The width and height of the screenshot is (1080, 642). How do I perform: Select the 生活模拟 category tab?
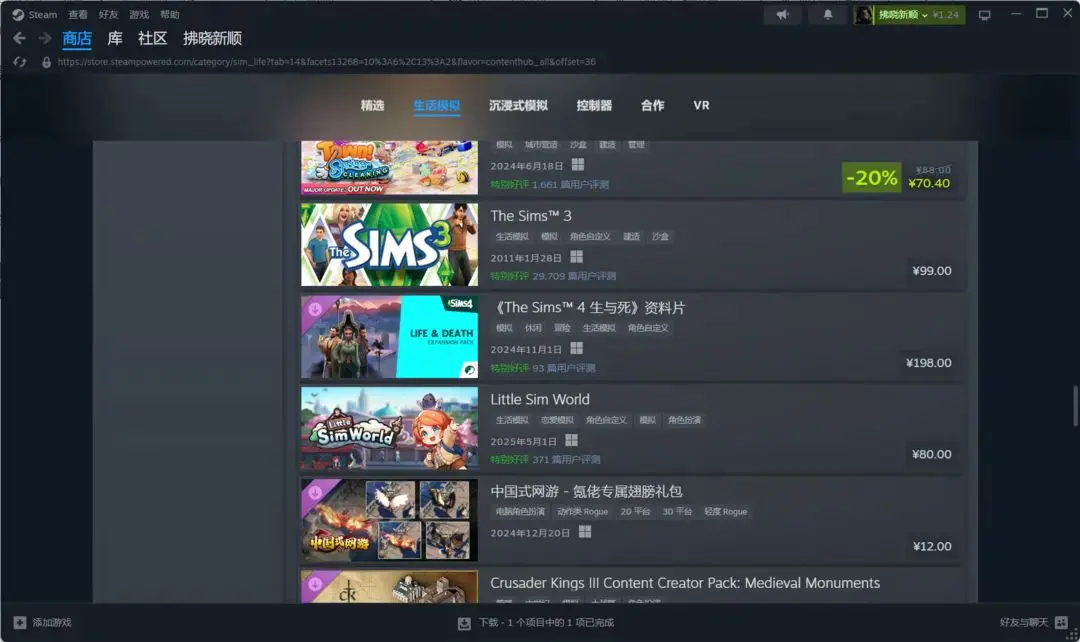click(437, 105)
